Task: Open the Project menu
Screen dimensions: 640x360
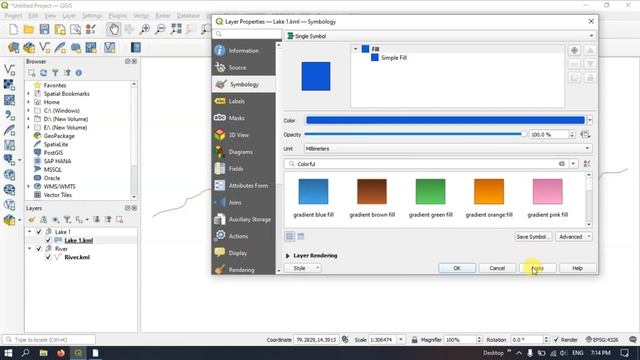Action: click(13, 16)
